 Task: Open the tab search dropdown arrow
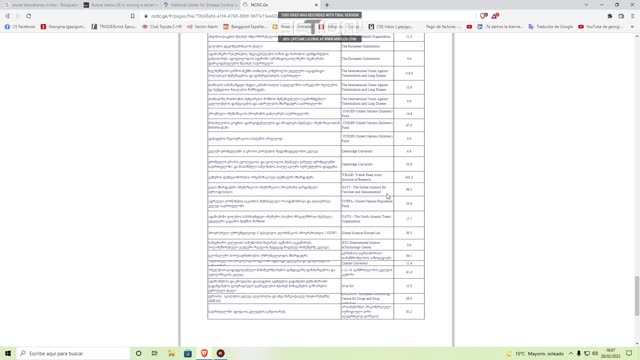tap(586, 5)
